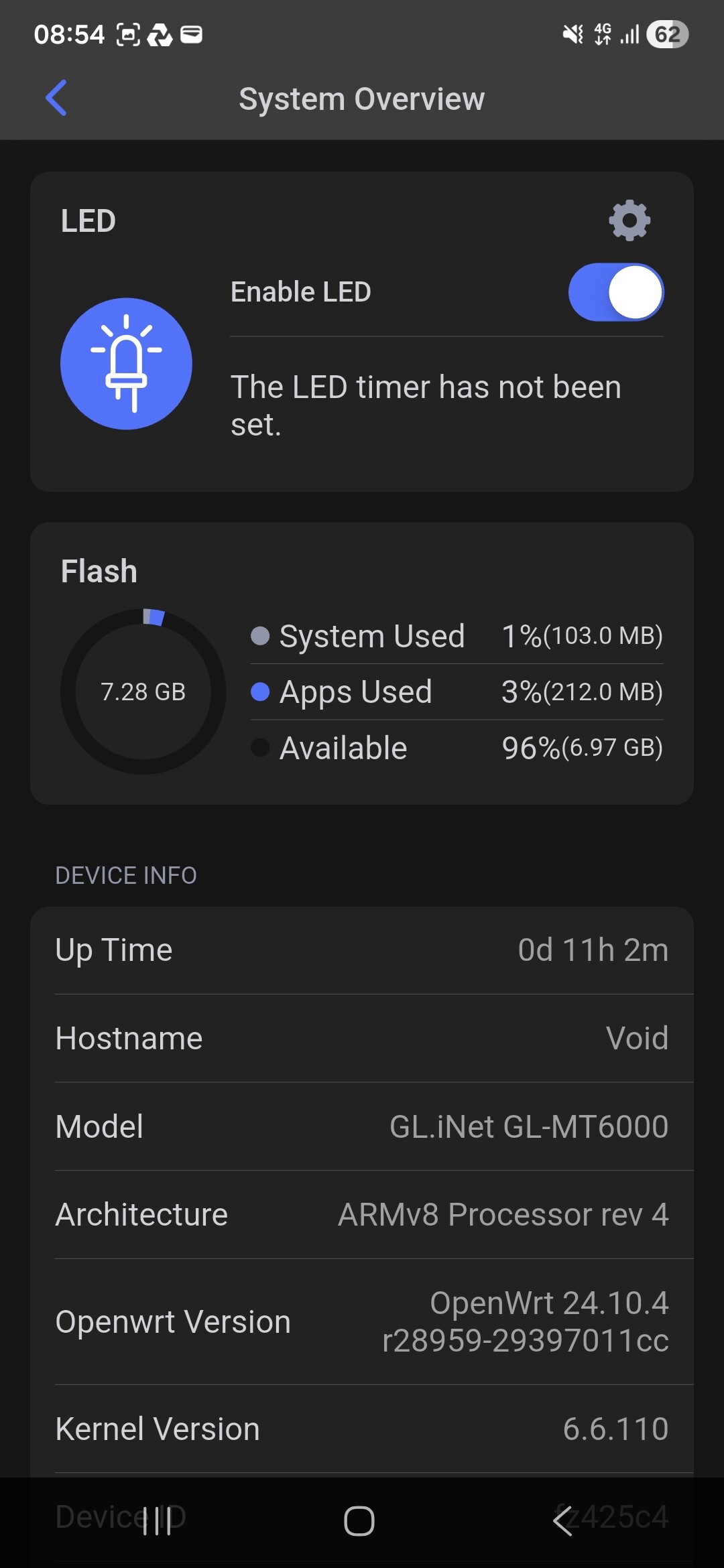Tap the Openwrt Version row
Screen dimensions: 724x1568
point(362,1321)
